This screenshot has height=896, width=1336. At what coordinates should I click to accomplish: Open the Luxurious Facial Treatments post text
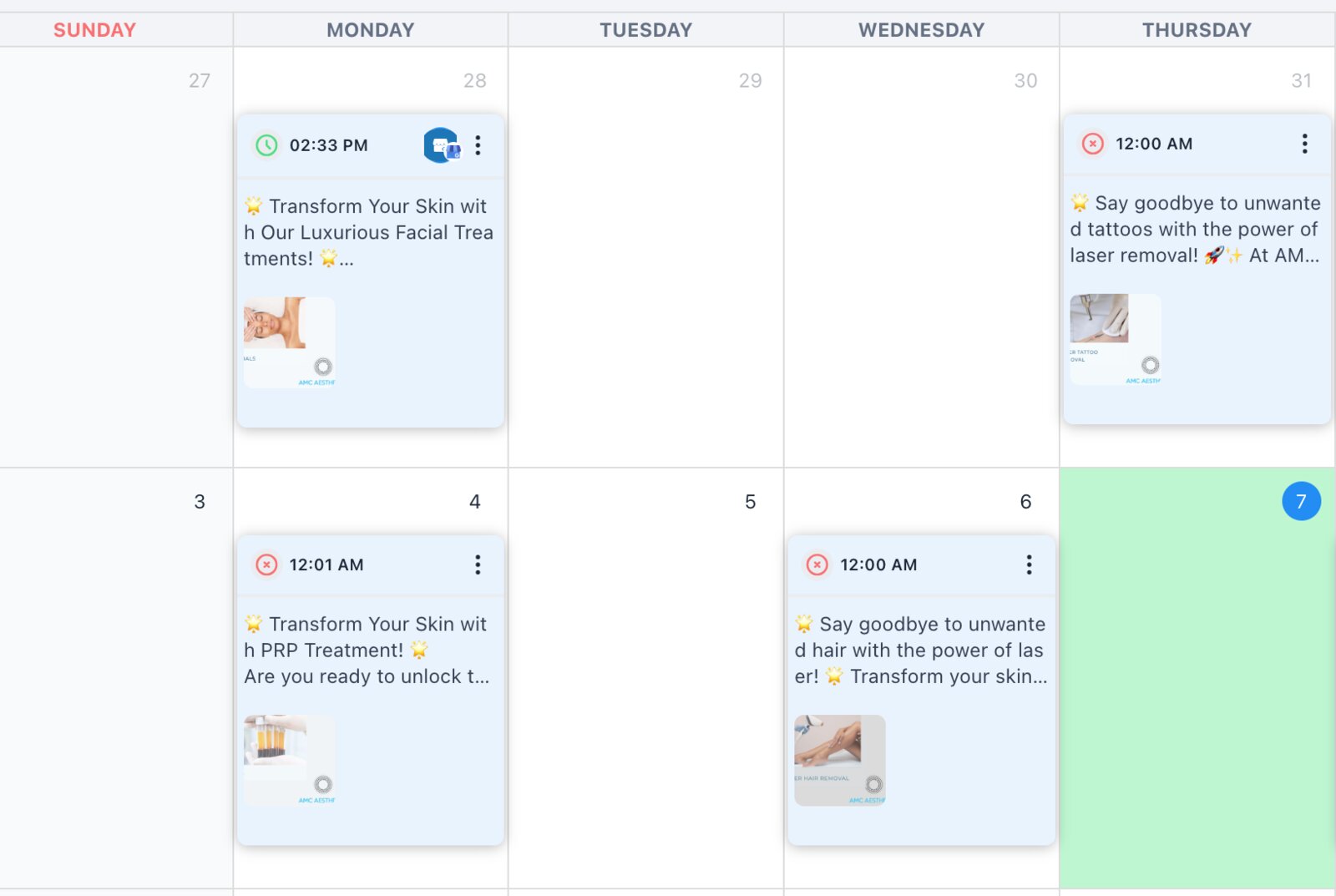click(369, 232)
